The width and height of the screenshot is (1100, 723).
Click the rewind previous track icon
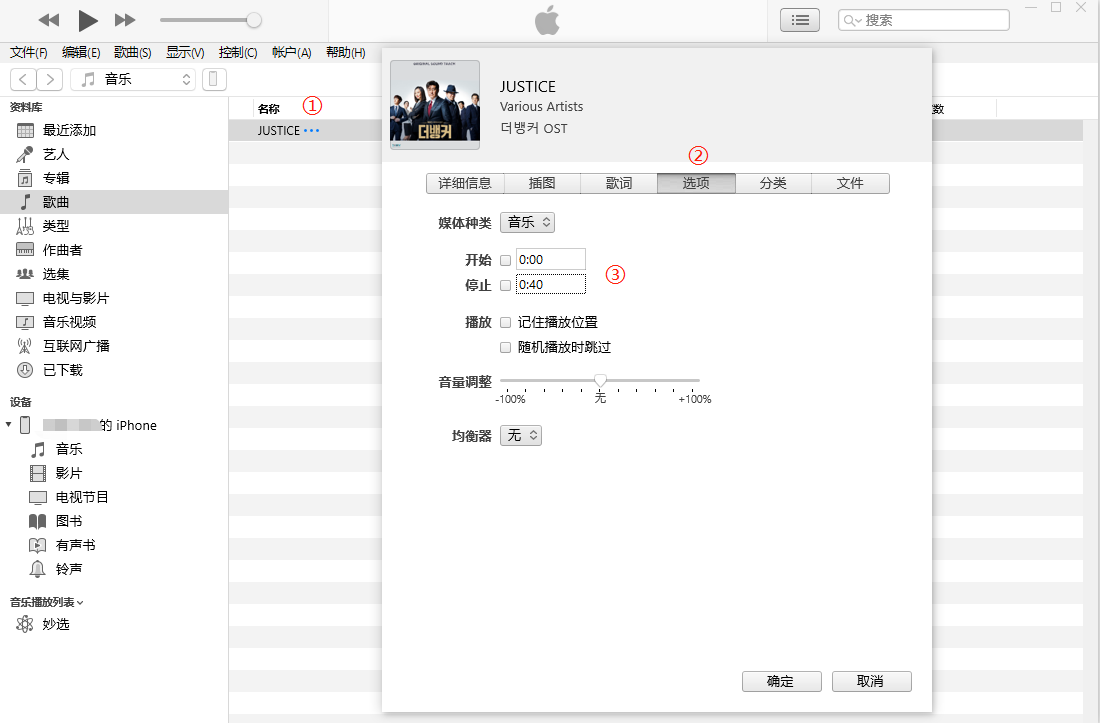pyautogui.click(x=49, y=20)
